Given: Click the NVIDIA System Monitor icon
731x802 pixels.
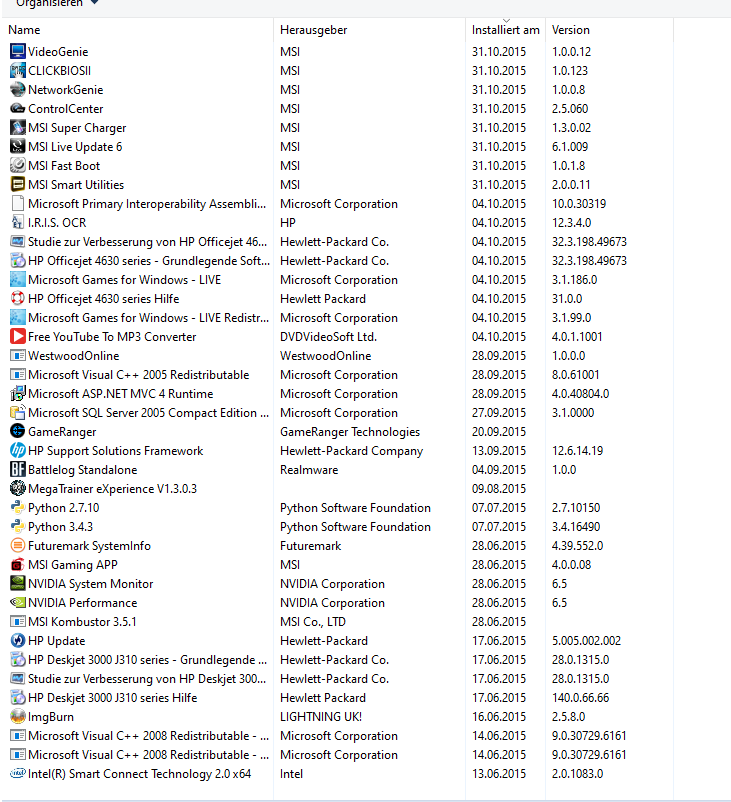Looking at the screenshot, I should tap(17, 583).
